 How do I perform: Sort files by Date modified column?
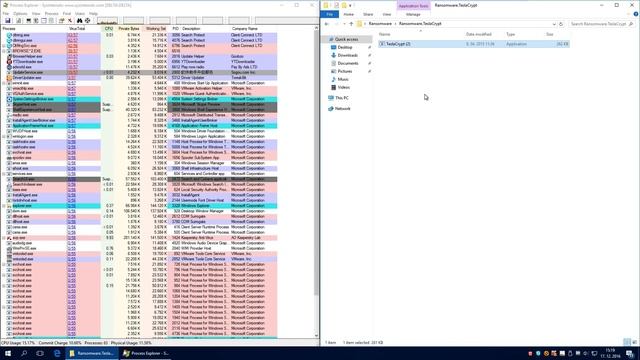pos(479,34)
